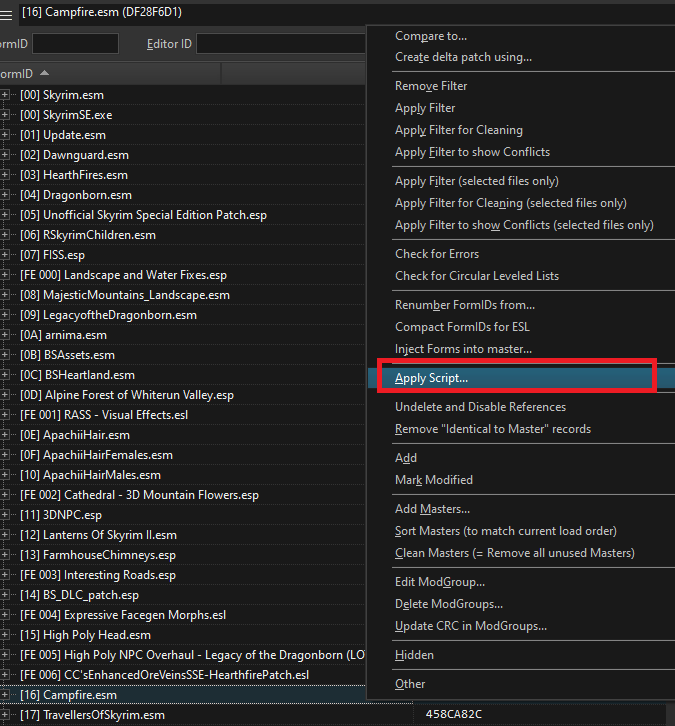Image resolution: width=675 pixels, height=726 pixels.
Task: Select plain Apply Filter (selected files only)
Action: point(477,181)
